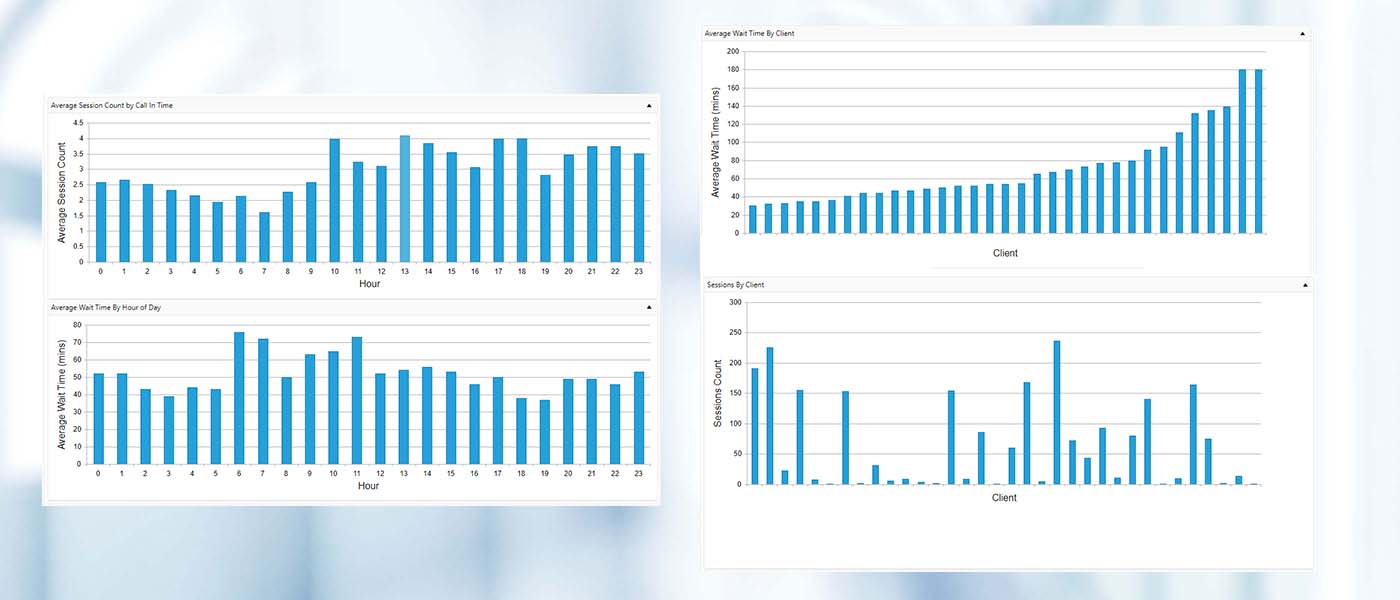Collapse the Average Session Count by Call In Time panel

click(648, 105)
